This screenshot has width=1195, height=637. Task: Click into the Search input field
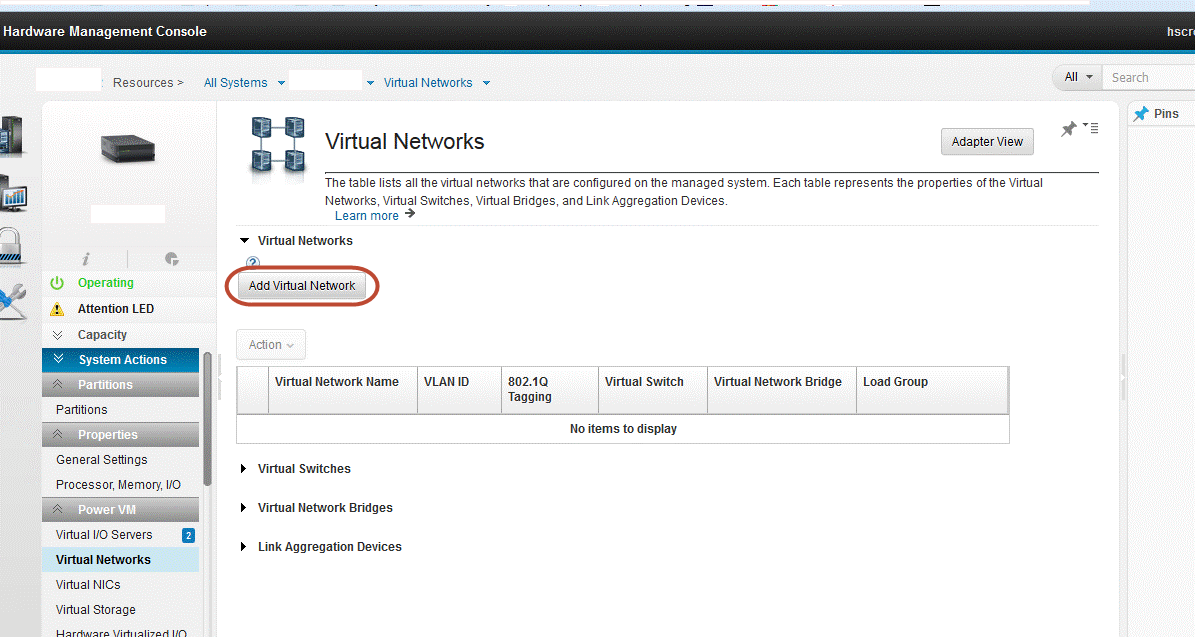(1150, 77)
